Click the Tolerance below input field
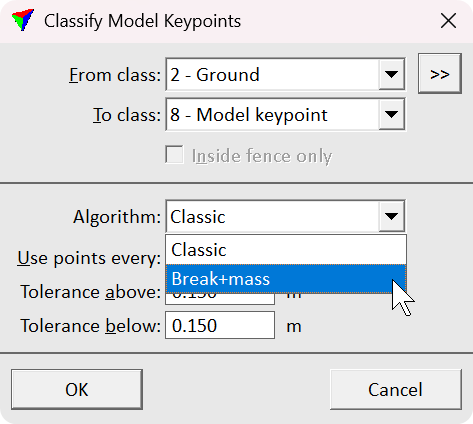 click(220, 325)
